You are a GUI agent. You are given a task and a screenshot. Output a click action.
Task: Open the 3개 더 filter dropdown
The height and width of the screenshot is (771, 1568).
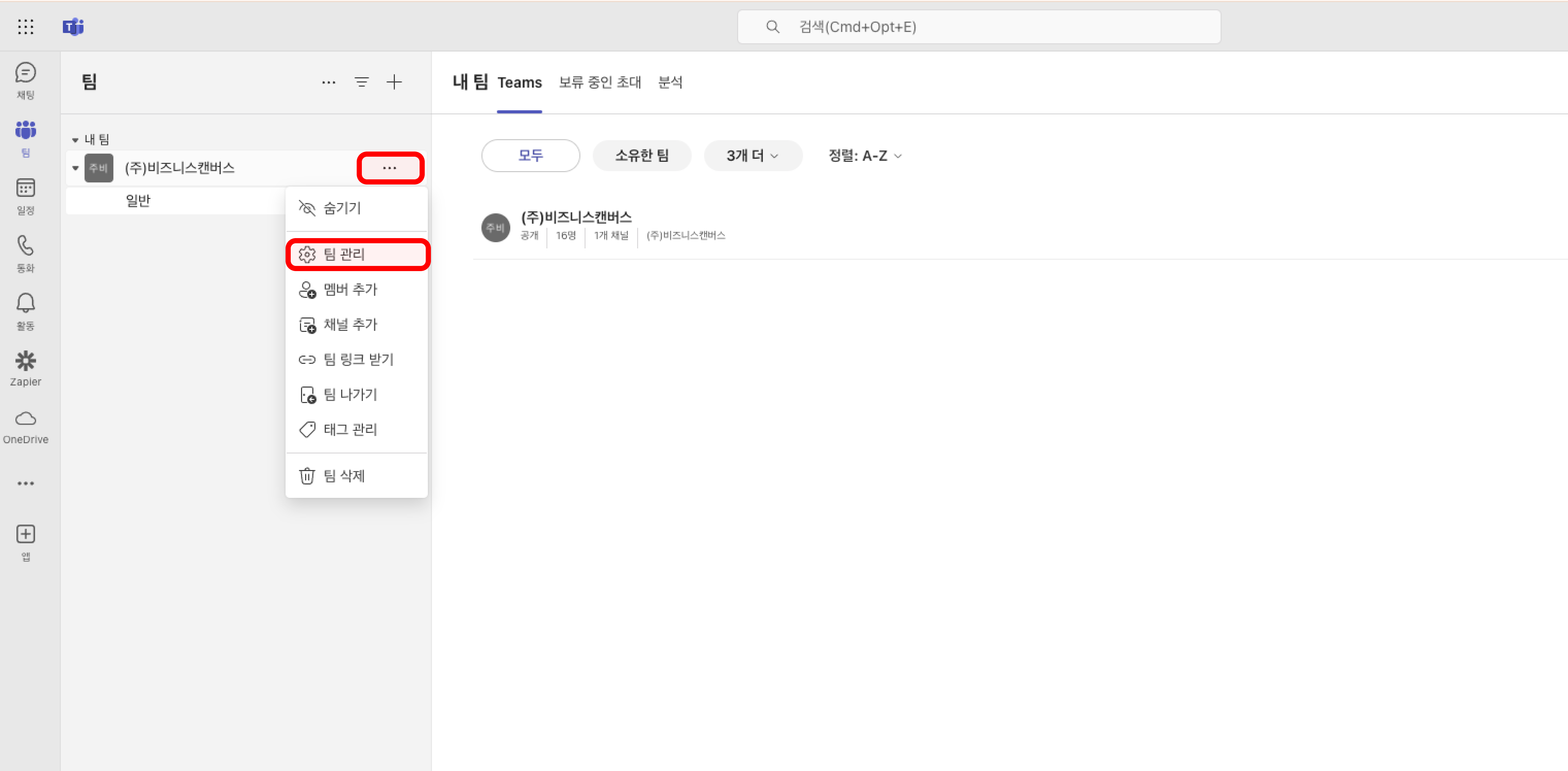click(752, 156)
